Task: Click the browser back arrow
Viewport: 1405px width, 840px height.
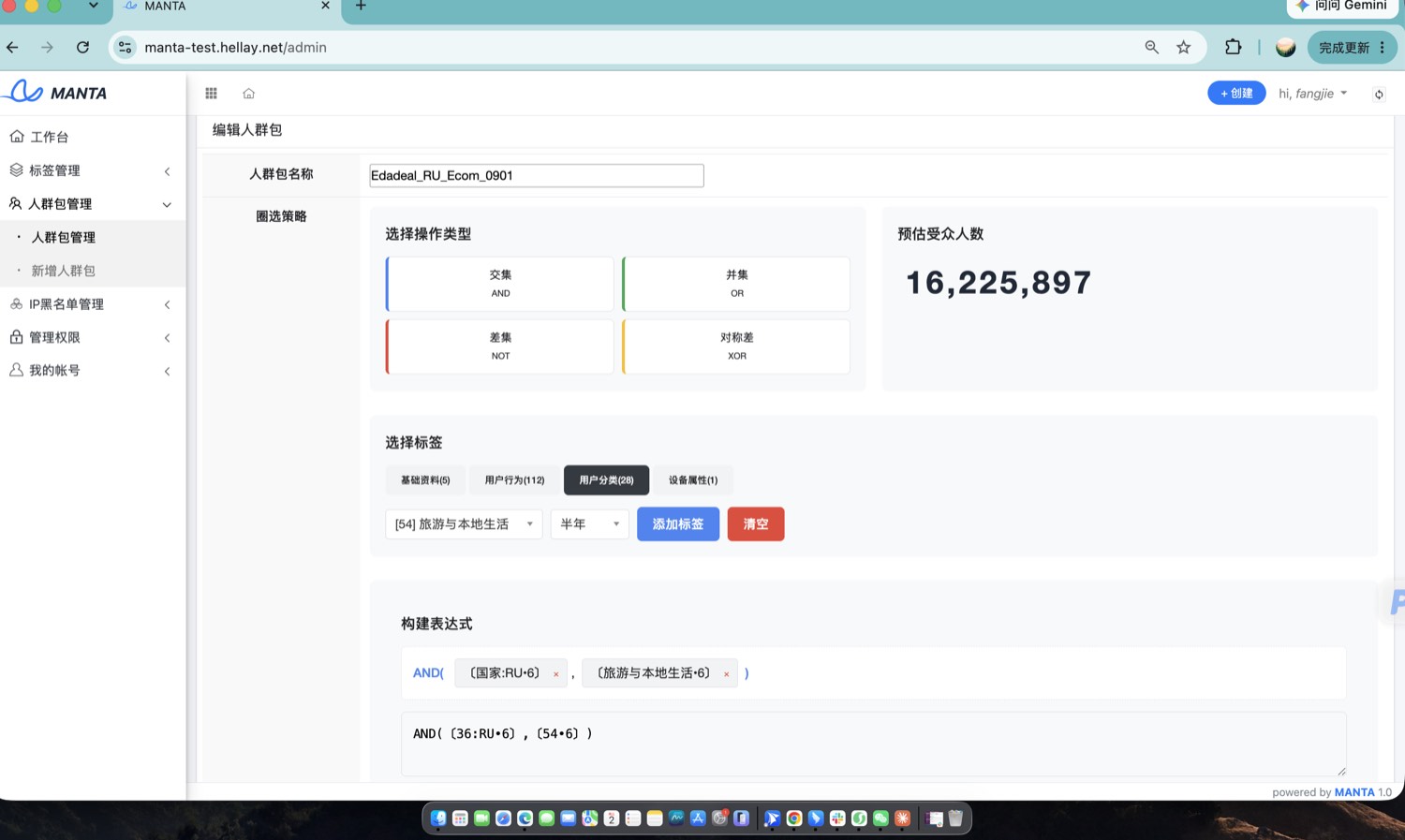Action: [x=12, y=47]
